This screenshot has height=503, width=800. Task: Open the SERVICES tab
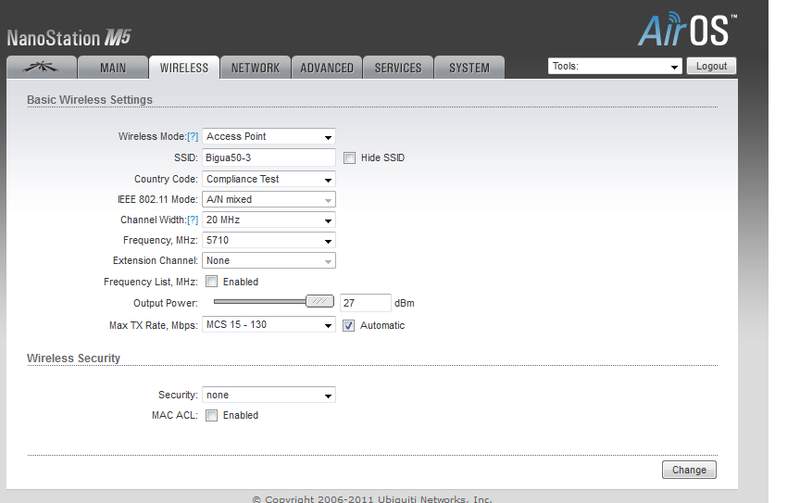coord(398,67)
